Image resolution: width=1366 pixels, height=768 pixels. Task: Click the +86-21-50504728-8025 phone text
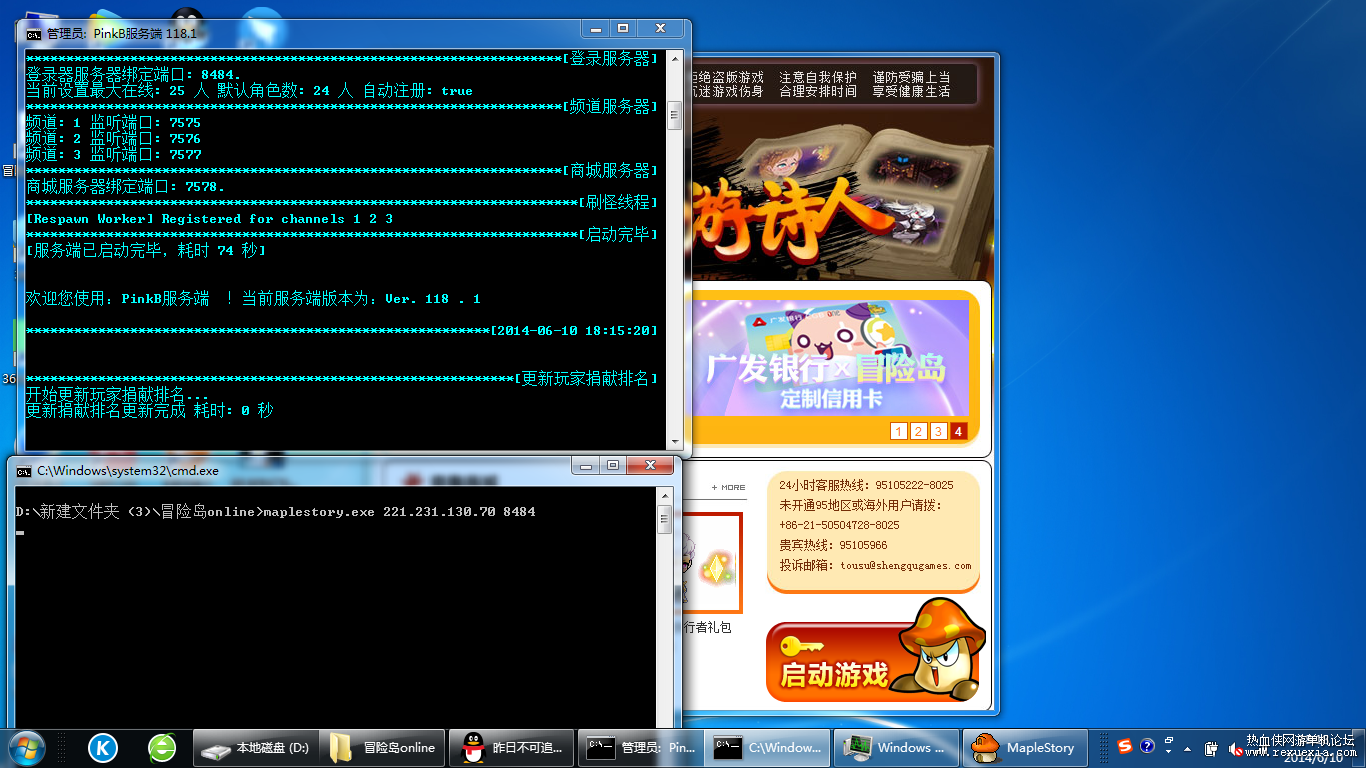tap(839, 525)
